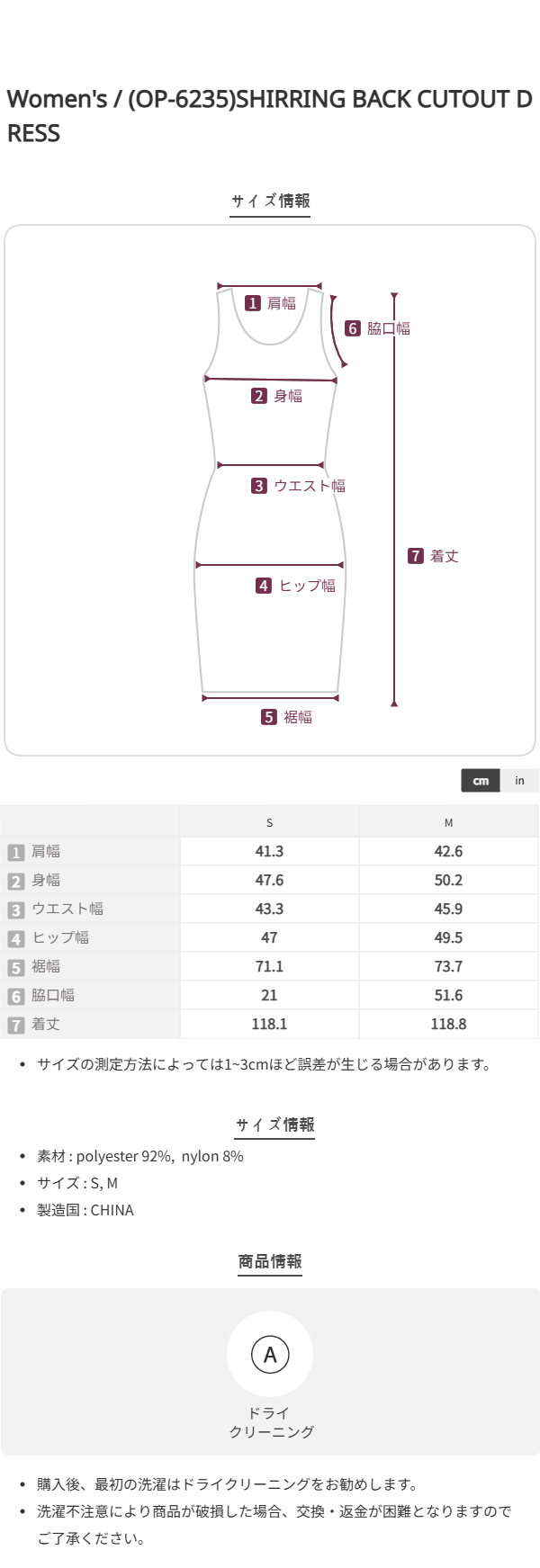
Task: Click the S size 118.1 length value
Action: click(269, 1024)
